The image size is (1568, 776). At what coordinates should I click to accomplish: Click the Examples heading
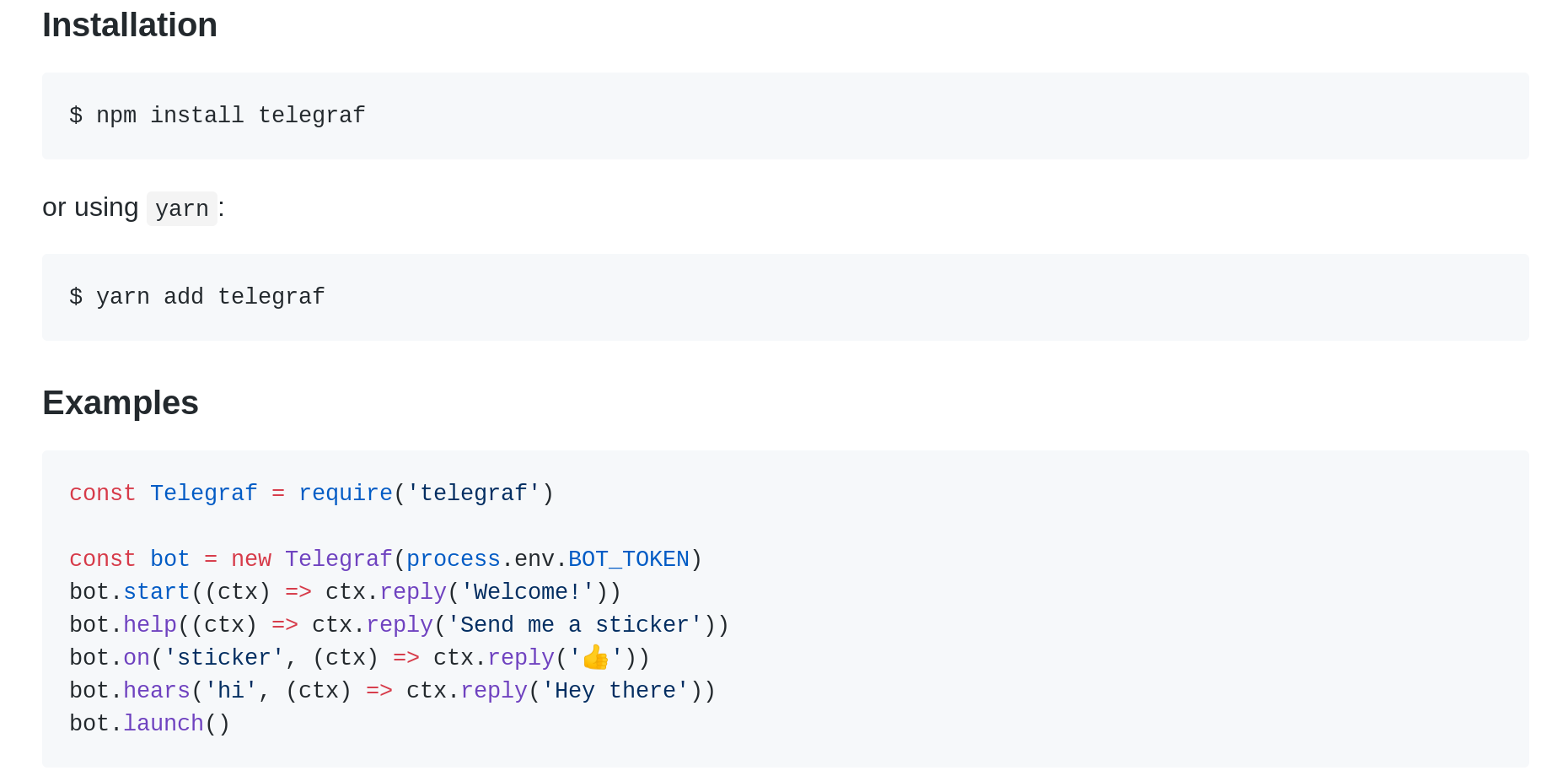click(x=121, y=403)
